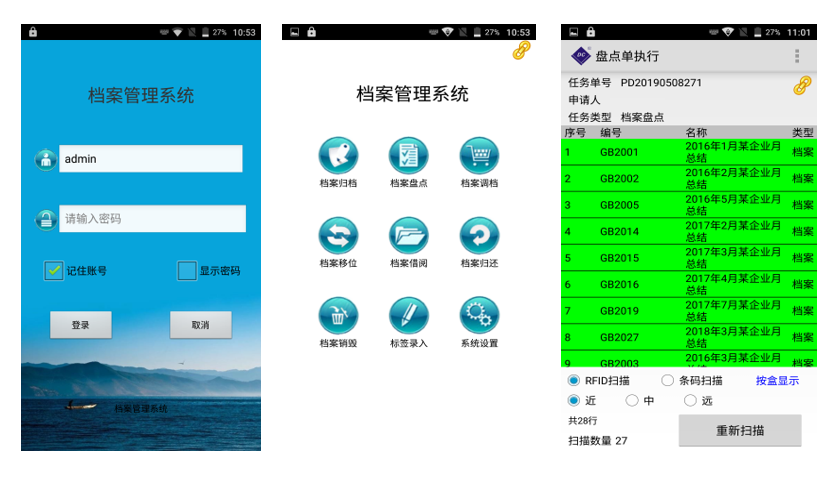Screen dimensions: 830x488
Task: Open the 档案调档 shopping cart icon
Action: pyautogui.click(x=479, y=156)
